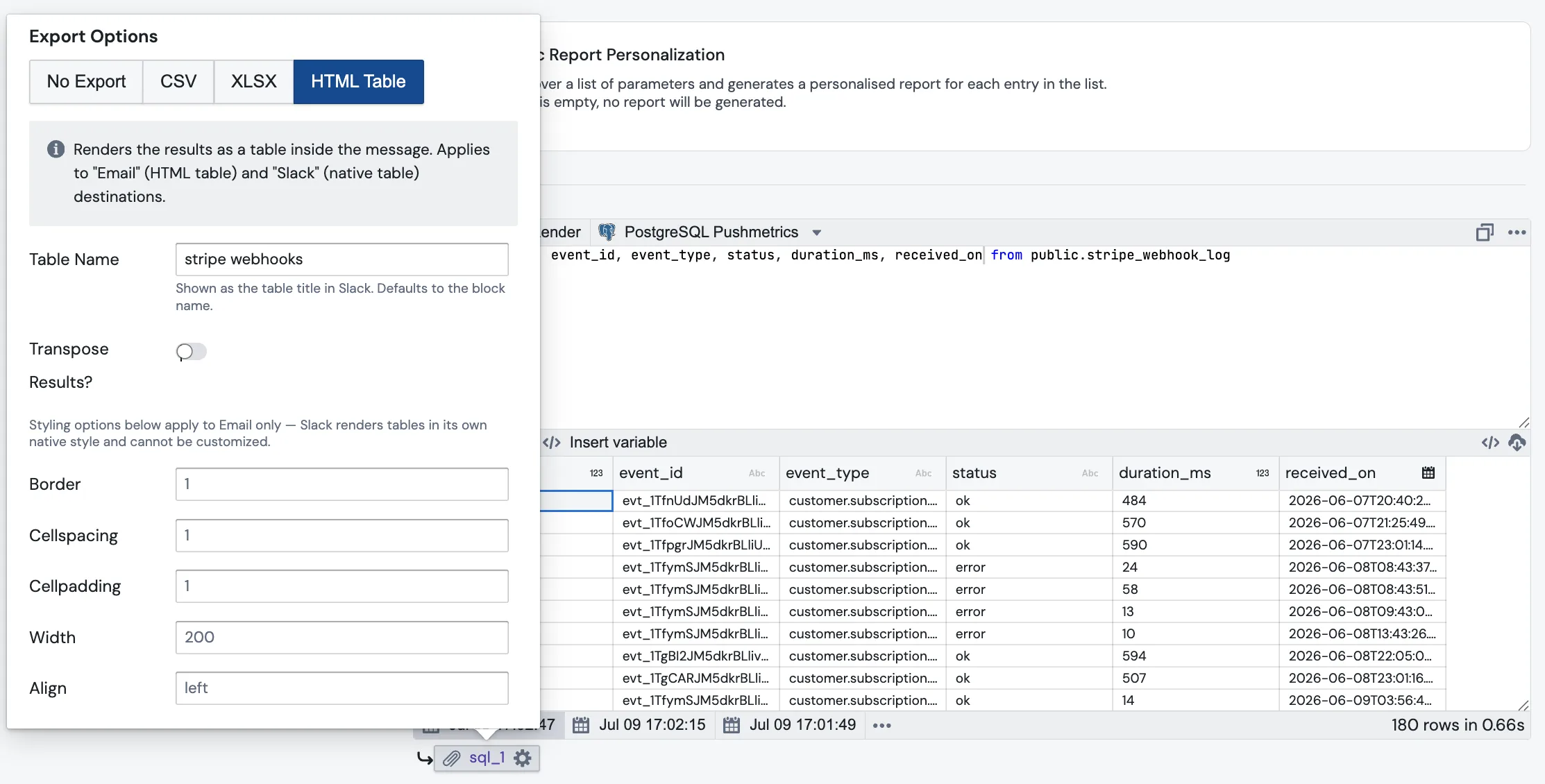1545x784 pixels.
Task: Click the cell evt_1TfpgrJM5dkrBLliU...
Action: click(696, 545)
